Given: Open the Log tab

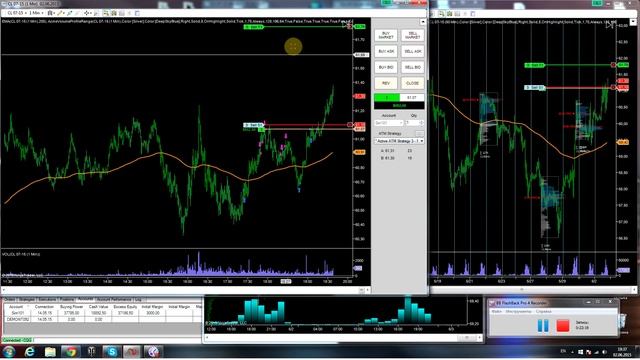Looking at the screenshot, I should click(x=138, y=300).
